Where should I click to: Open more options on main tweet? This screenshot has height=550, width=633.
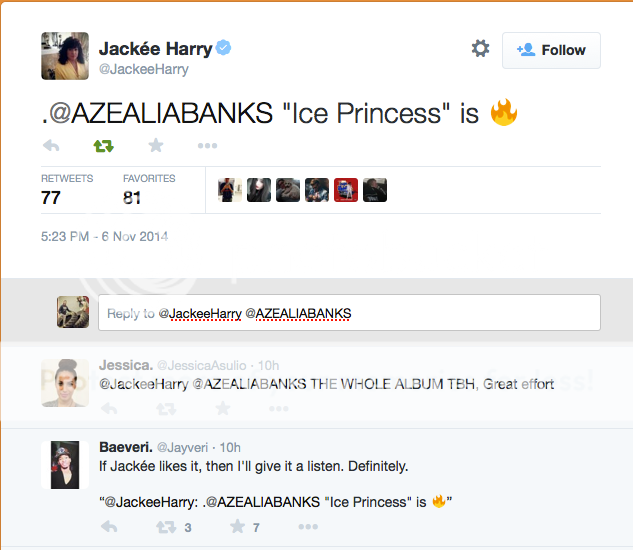click(207, 146)
